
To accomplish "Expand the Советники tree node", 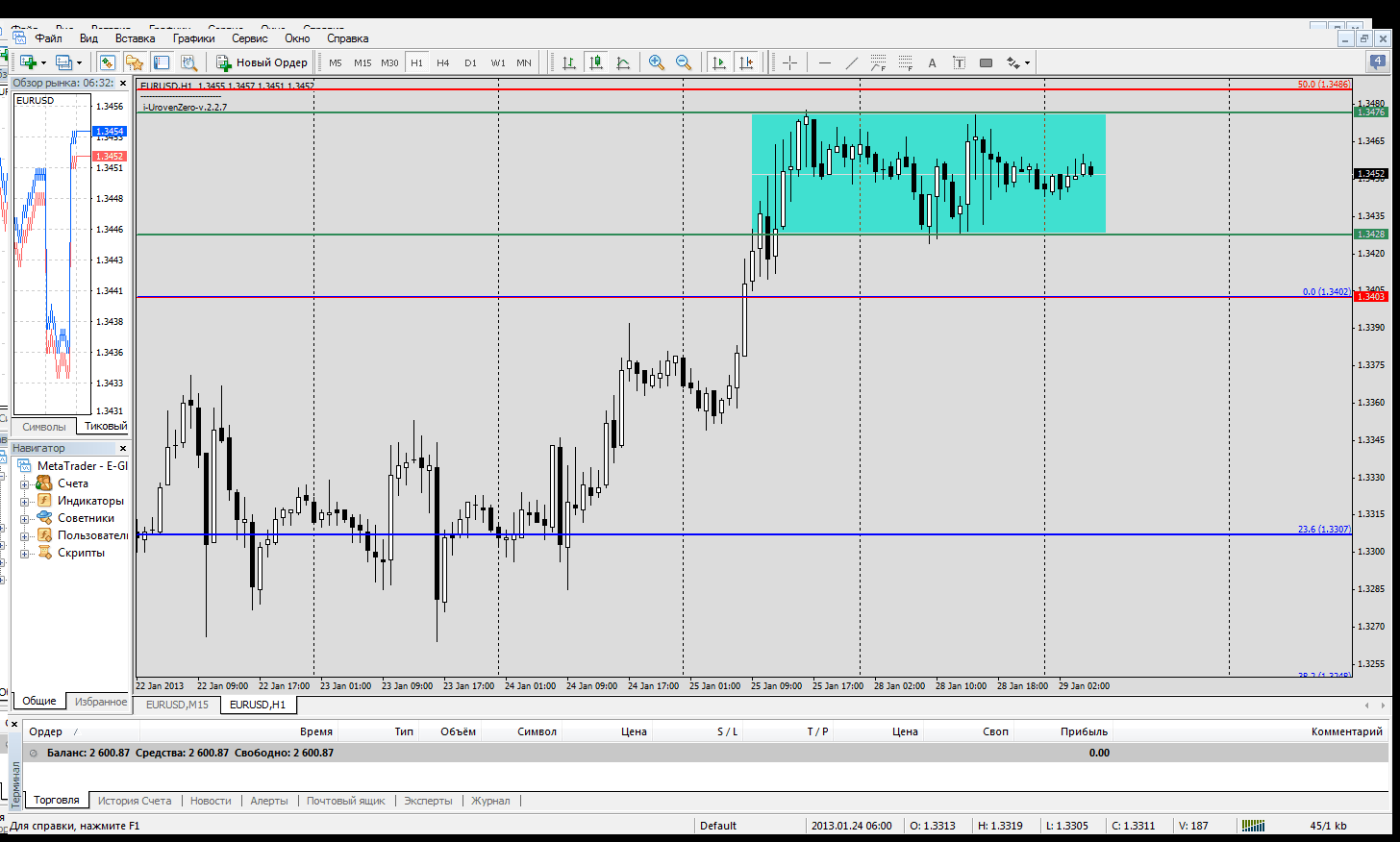I will [x=25, y=518].
